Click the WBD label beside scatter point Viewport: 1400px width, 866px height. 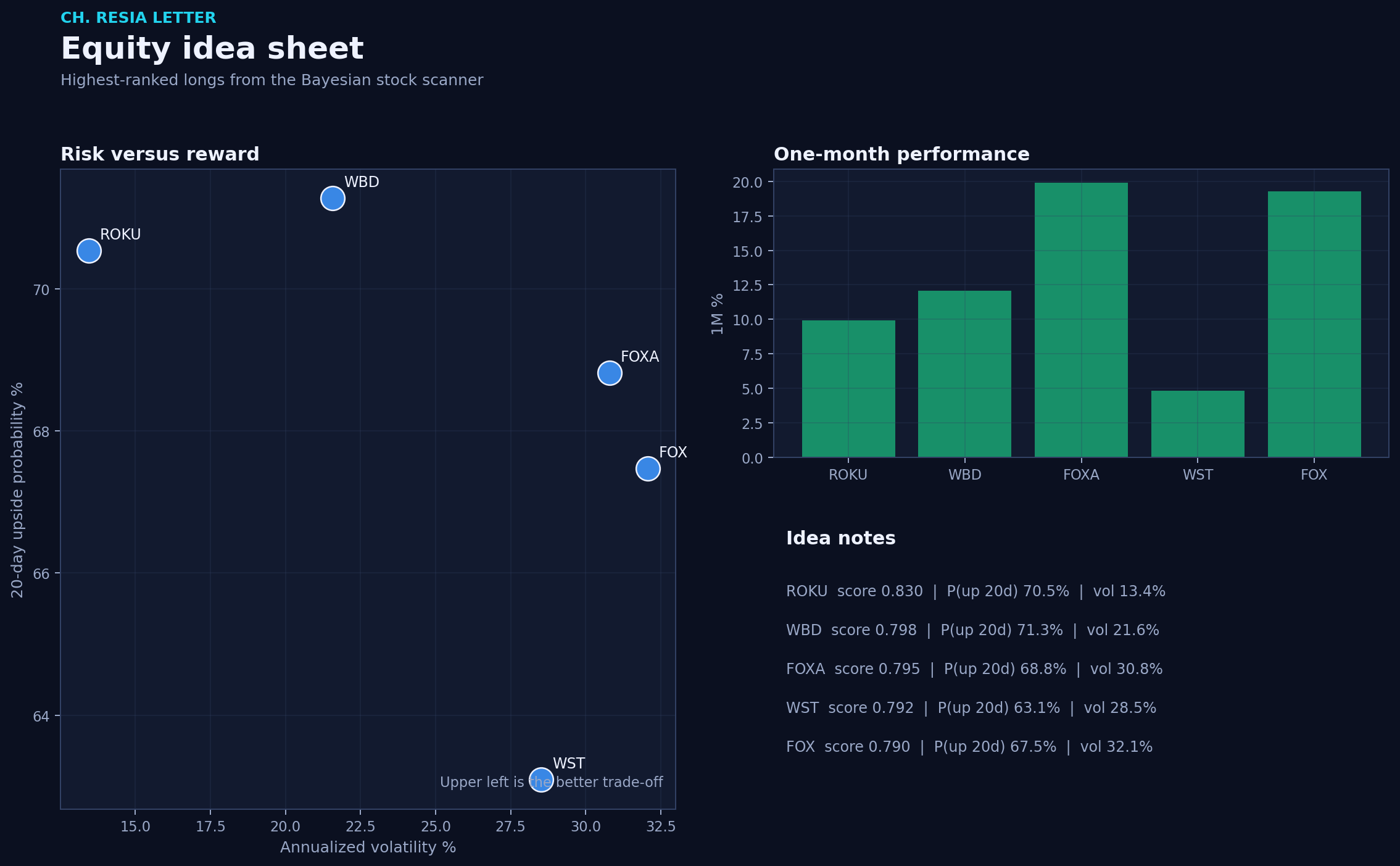(x=362, y=182)
